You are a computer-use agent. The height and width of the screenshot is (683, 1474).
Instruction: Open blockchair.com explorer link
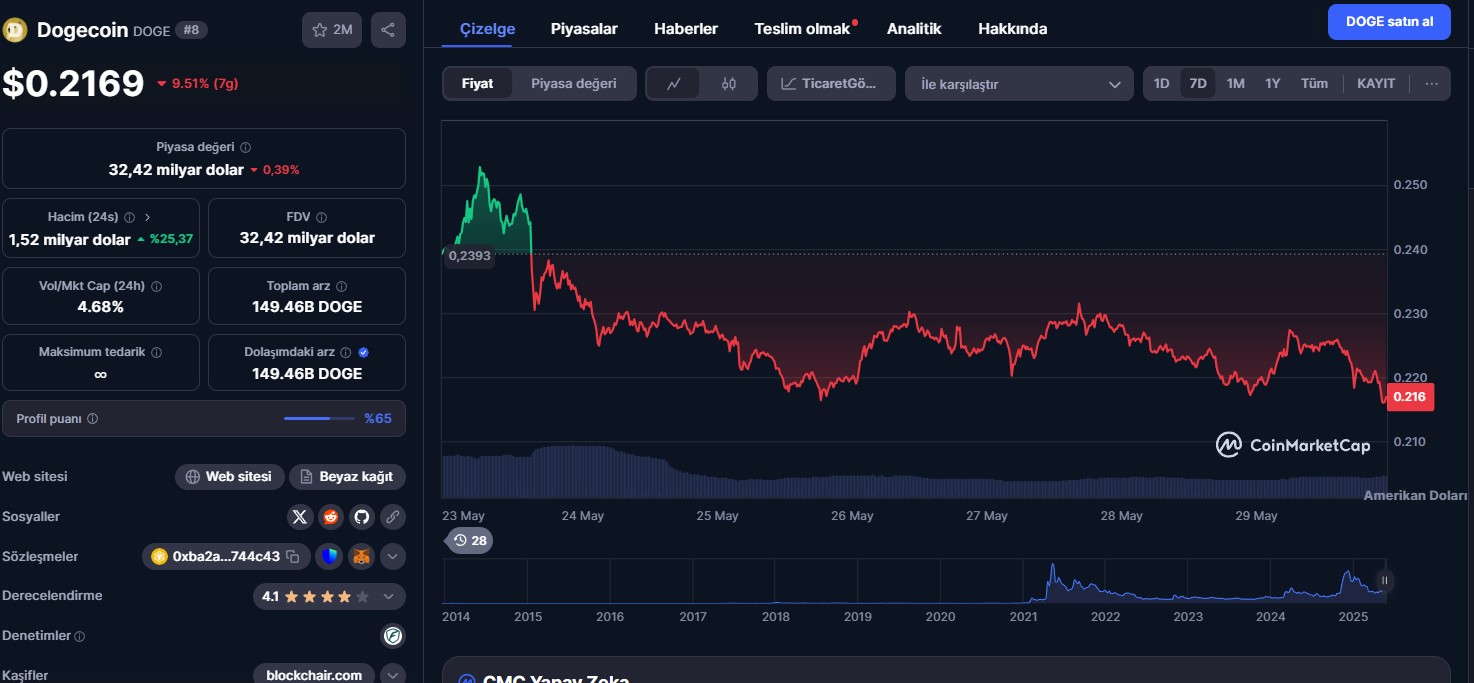pos(314,675)
